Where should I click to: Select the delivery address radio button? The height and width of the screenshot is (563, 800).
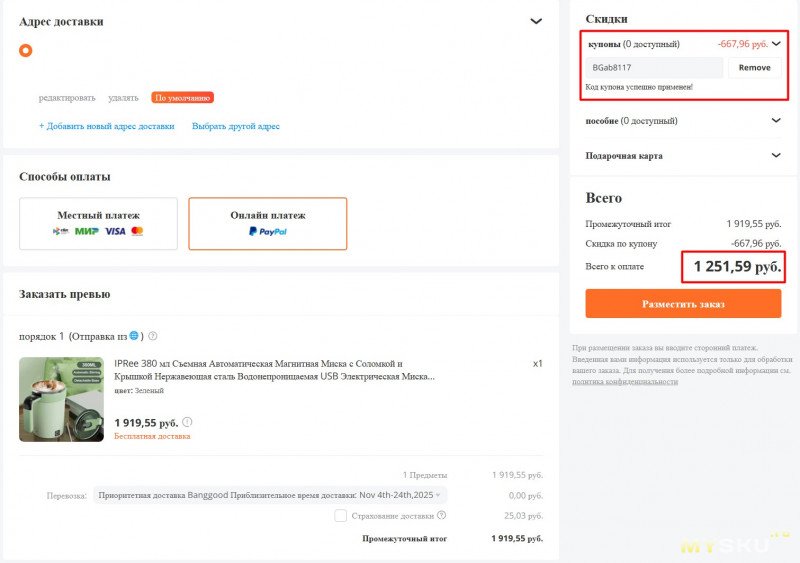(26, 50)
